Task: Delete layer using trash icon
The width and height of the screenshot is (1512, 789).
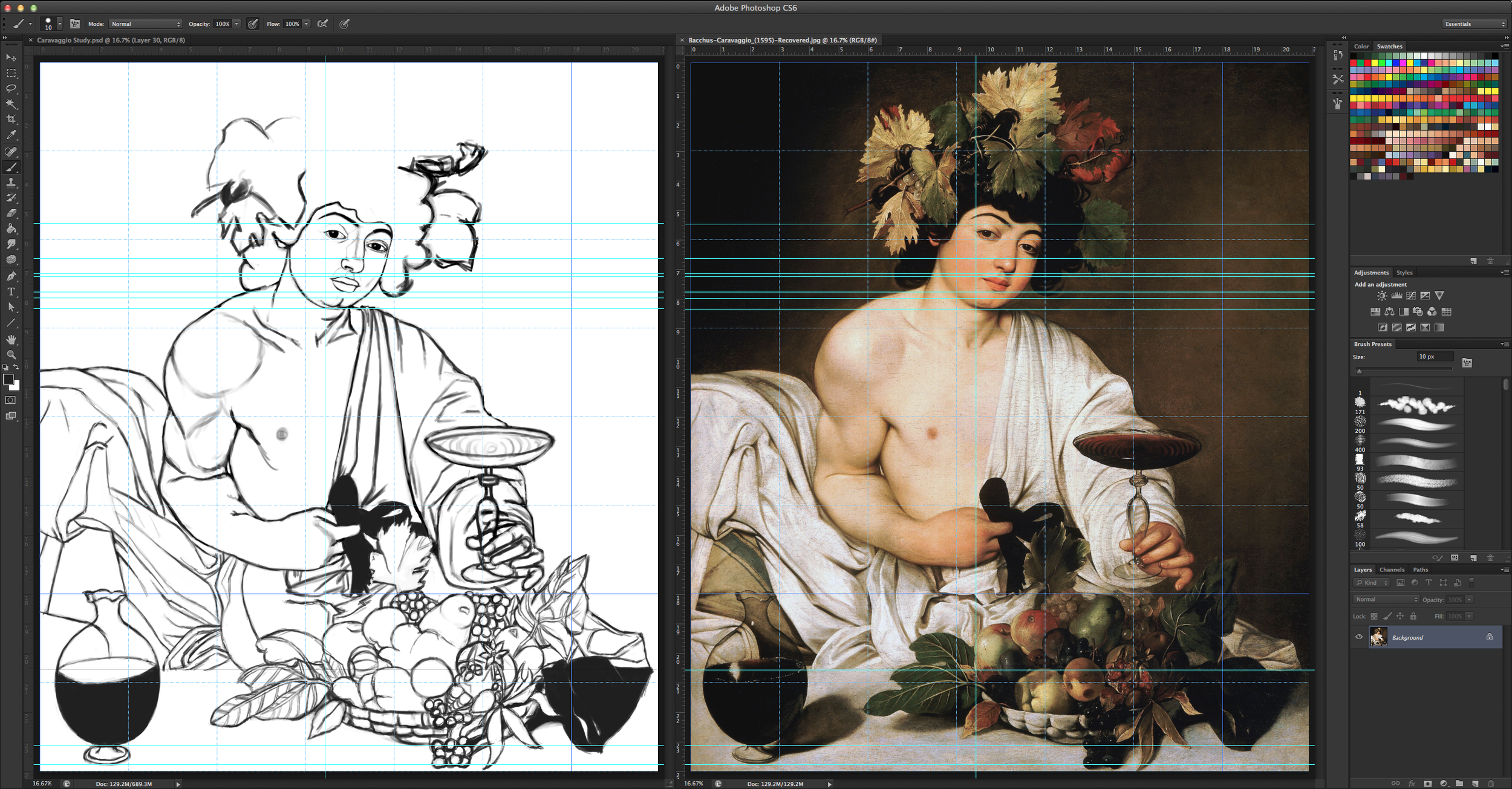Action: click(x=1491, y=784)
